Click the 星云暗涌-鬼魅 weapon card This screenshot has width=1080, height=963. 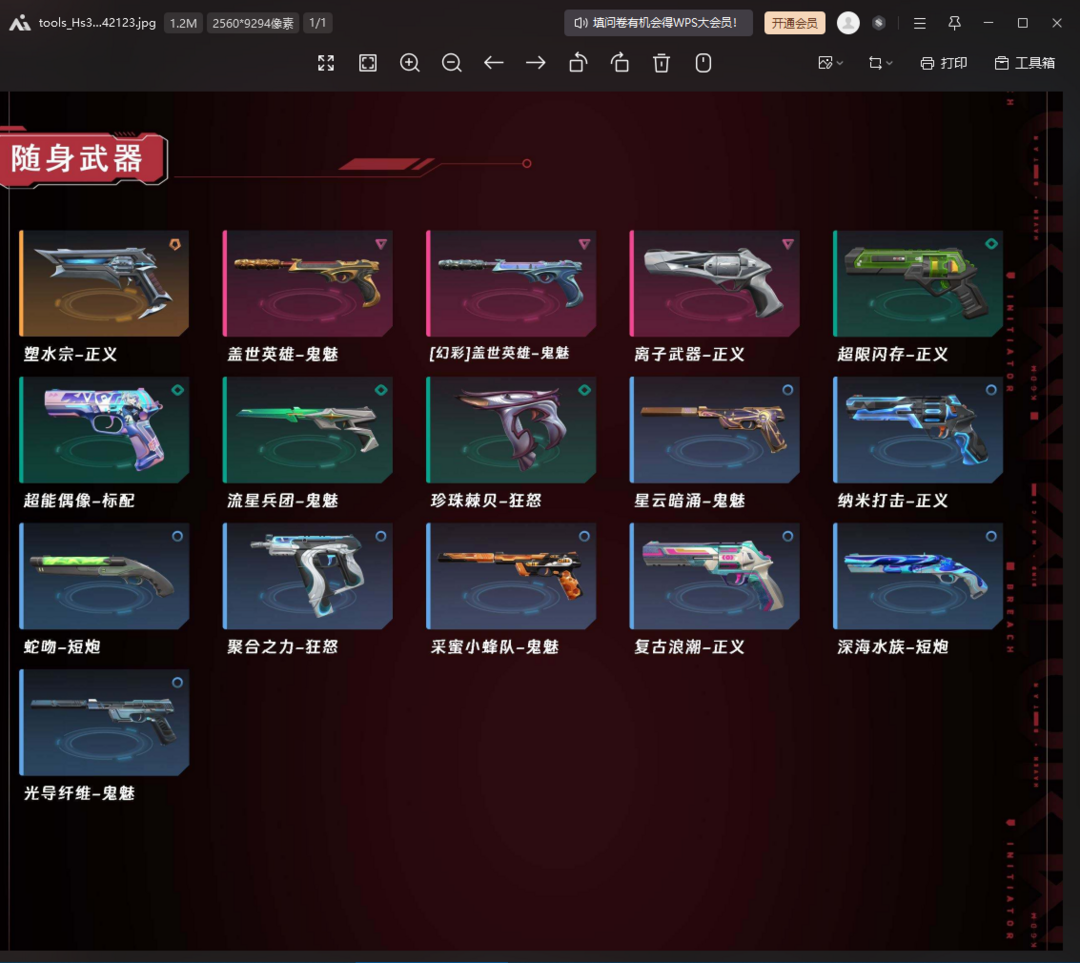714,430
